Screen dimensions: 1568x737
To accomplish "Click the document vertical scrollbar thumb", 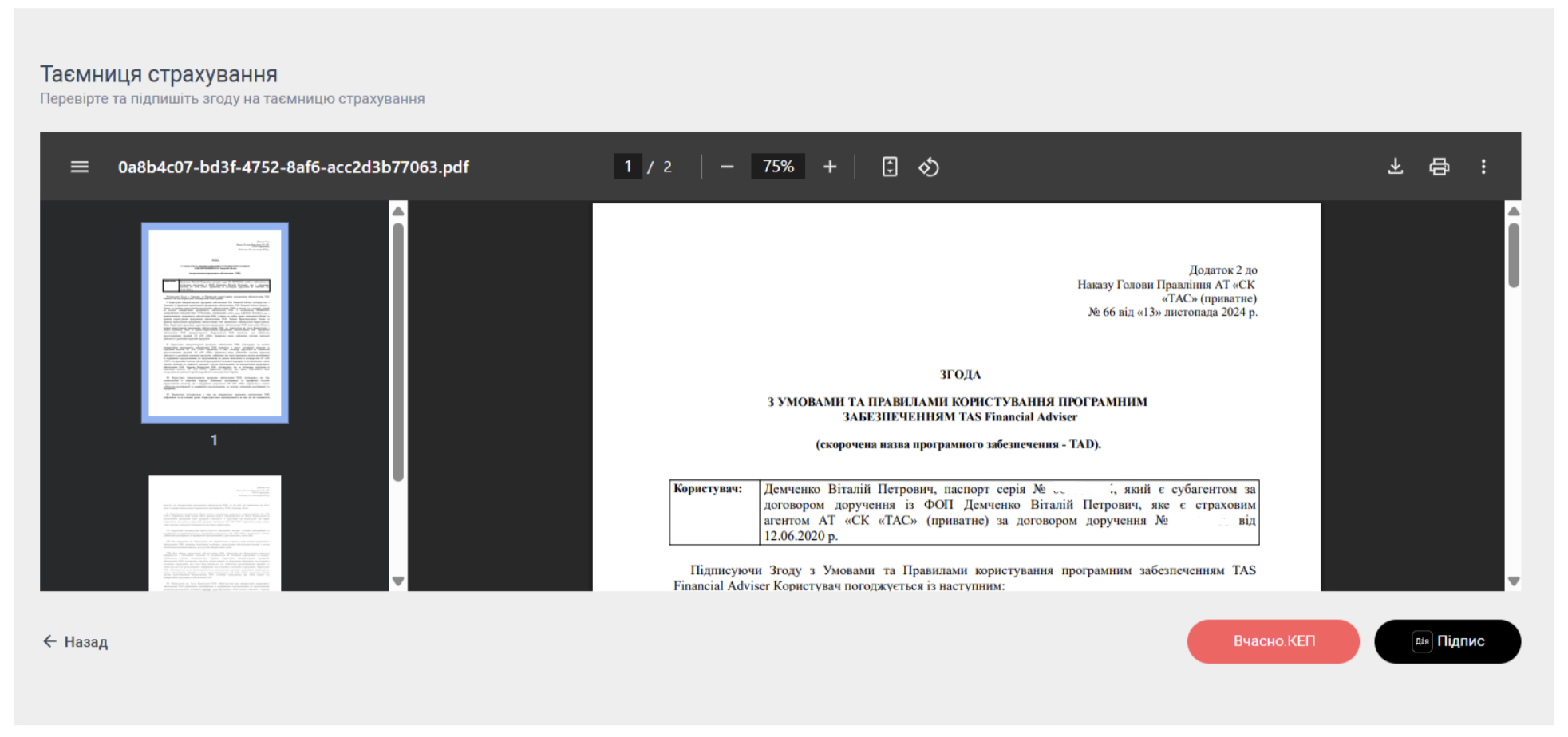I will click(x=1513, y=255).
